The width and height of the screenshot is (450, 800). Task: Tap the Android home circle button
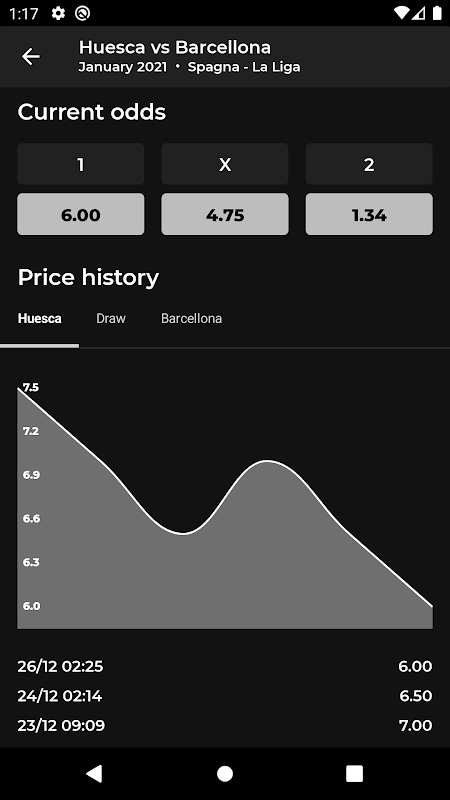pos(225,773)
